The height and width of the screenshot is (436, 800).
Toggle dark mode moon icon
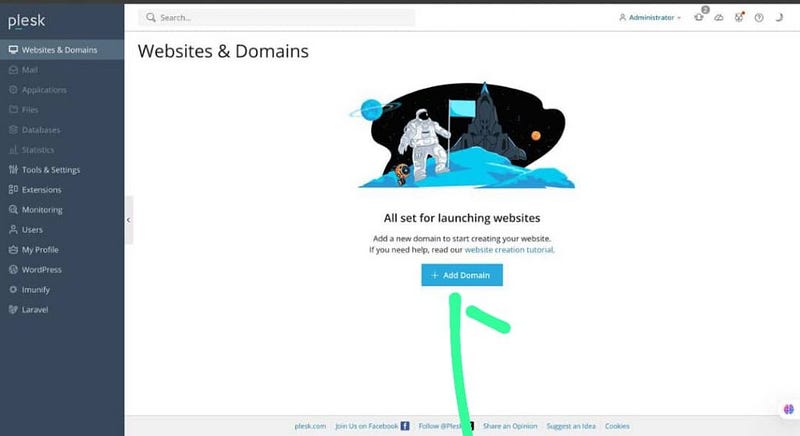click(x=779, y=17)
